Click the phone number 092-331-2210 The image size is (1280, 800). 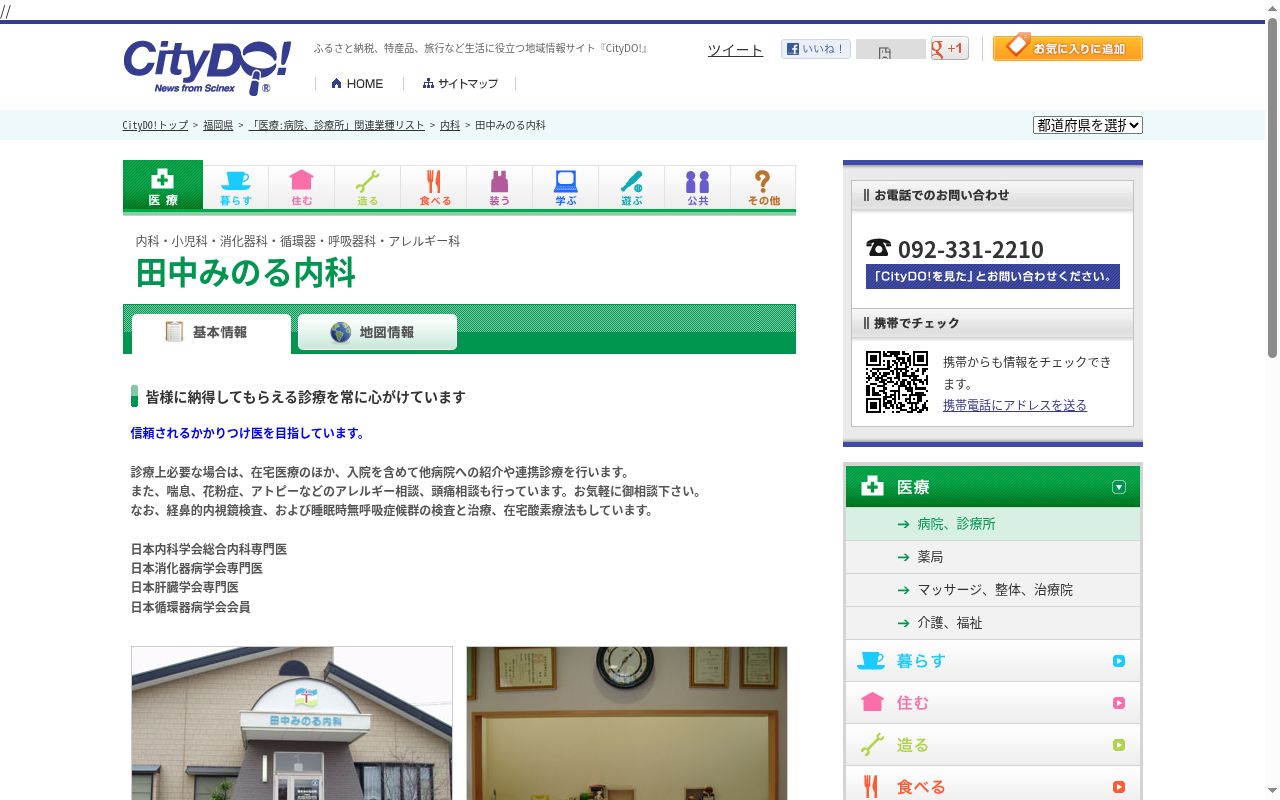970,250
